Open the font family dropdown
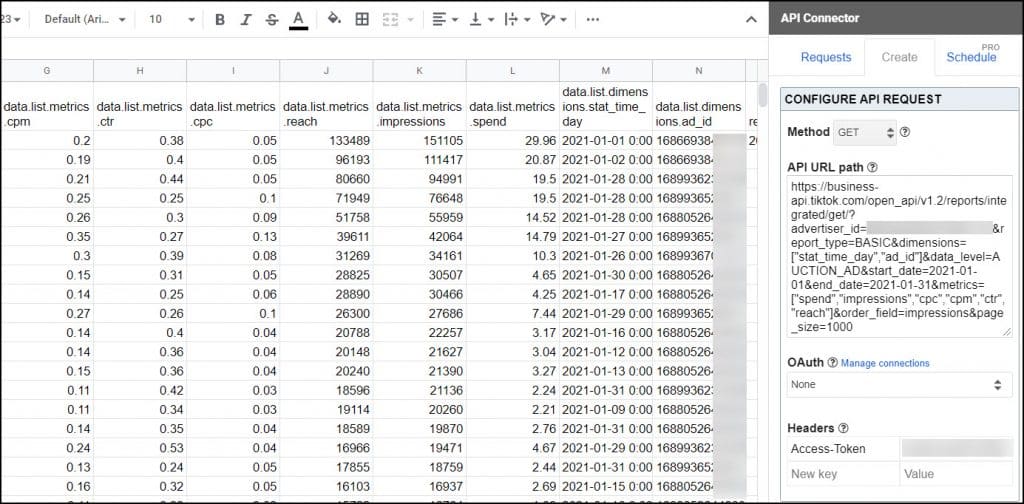 point(85,20)
